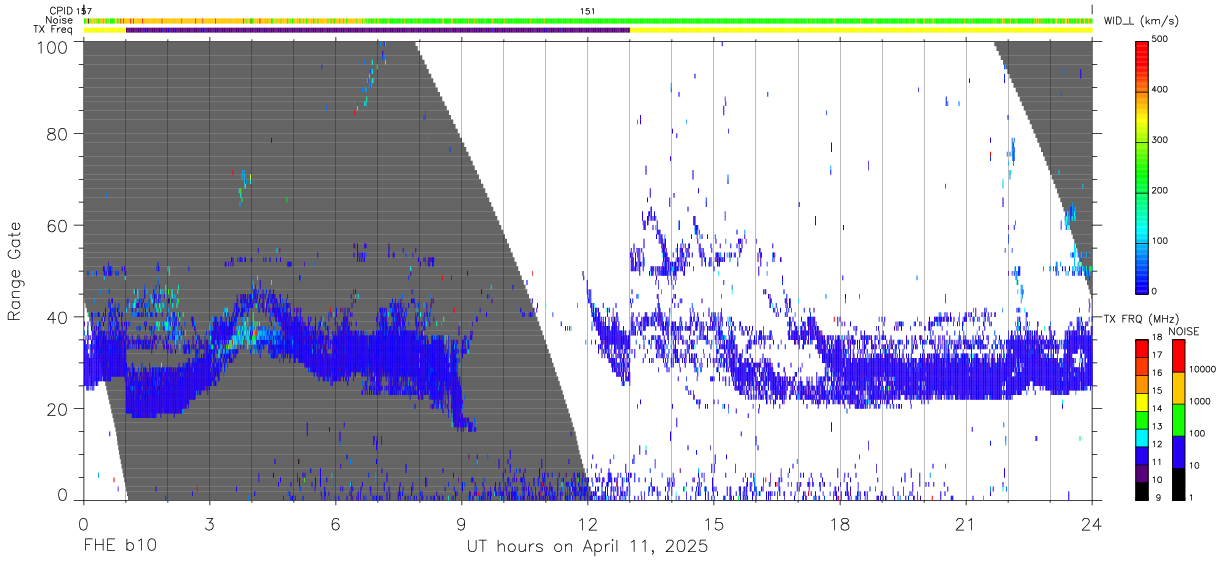Select the 15 tick on TX FRQ legend
Viewport: 1228px width, 567px height.
[1159, 392]
